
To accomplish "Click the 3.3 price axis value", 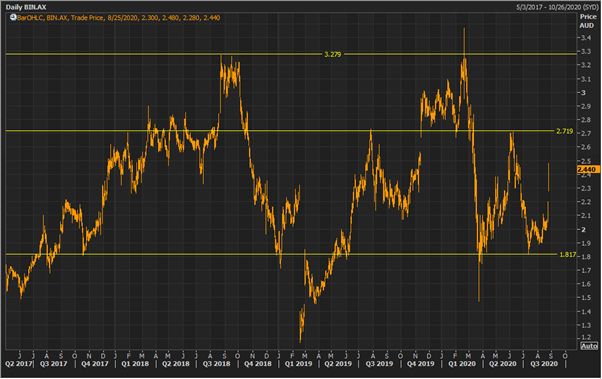I will click(586, 51).
